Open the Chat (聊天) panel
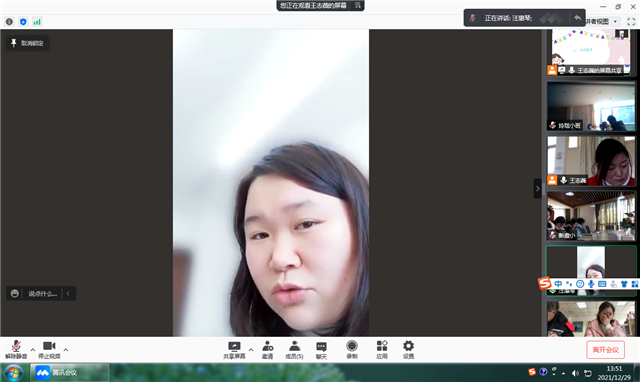 click(322, 350)
